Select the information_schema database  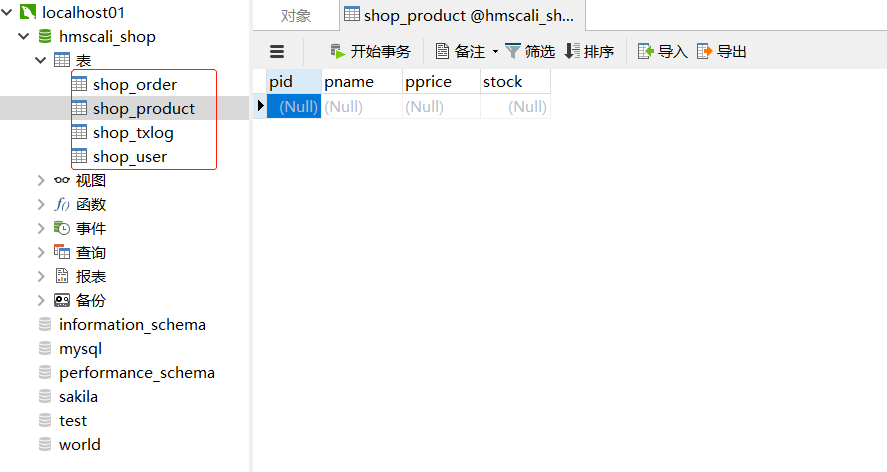(x=132, y=324)
